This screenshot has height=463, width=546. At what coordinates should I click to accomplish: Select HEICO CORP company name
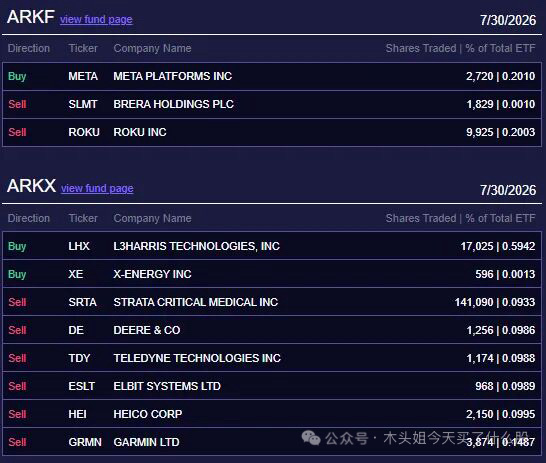click(x=148, y=414)
